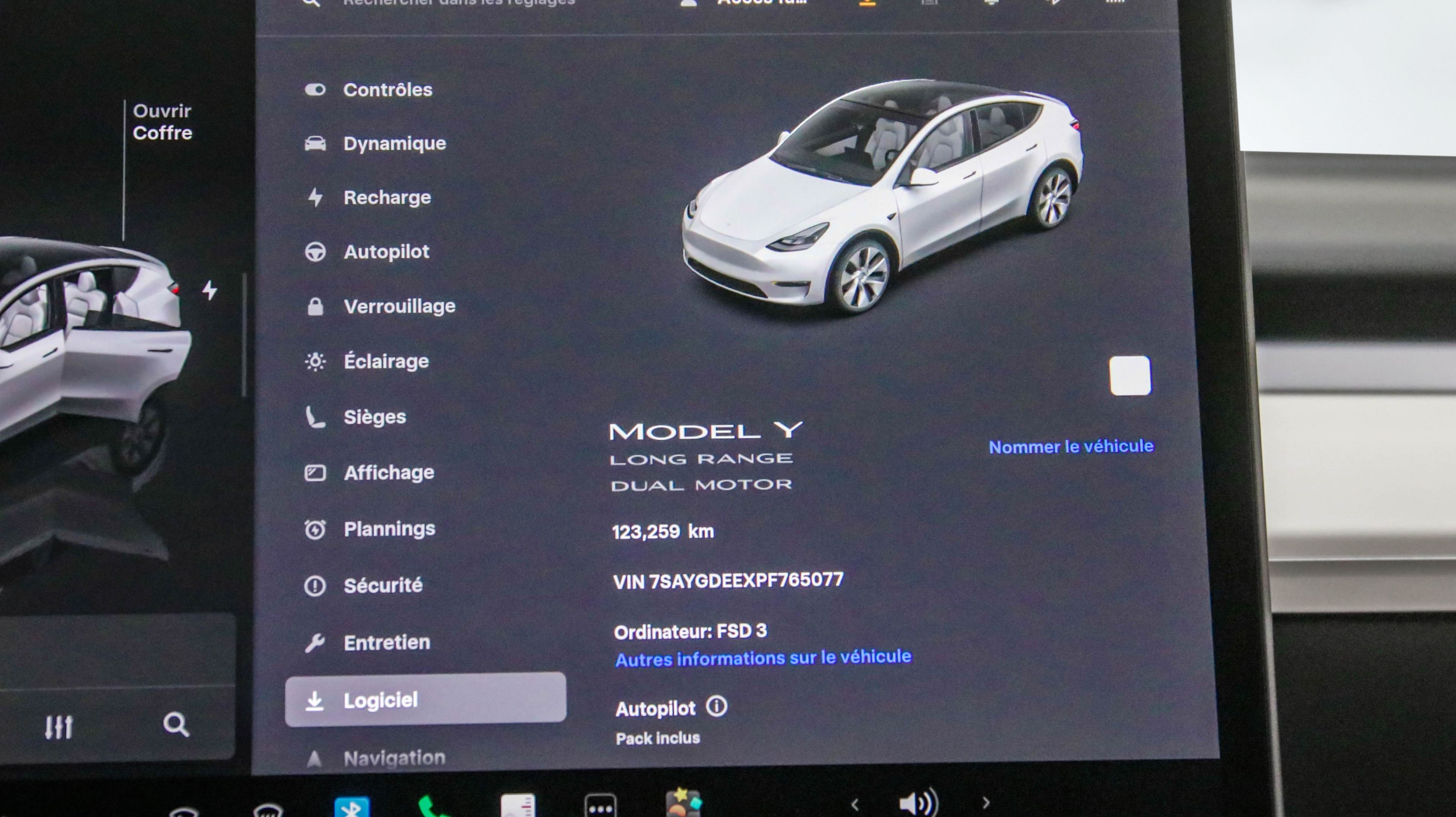Open the equalizer sliders icon
The height and width of the screenshot is (817, 1456).
59,726
